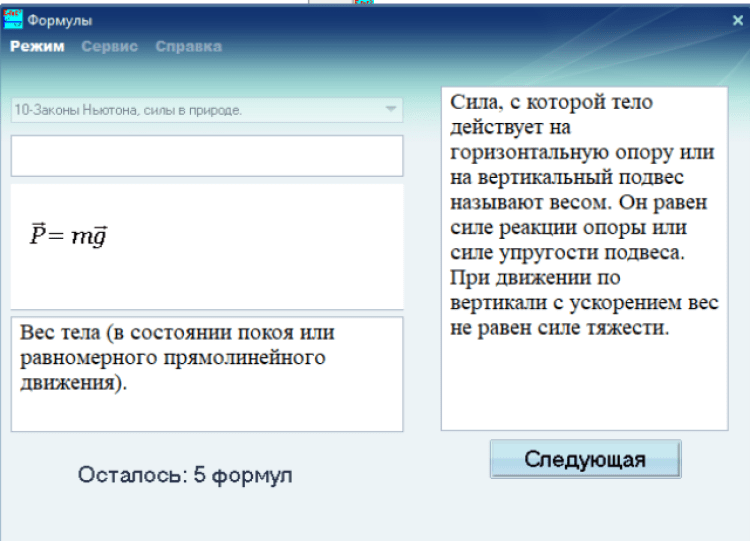Open the Сервис menu
This screenshot has width=750, height=541.
coord(110,46)
